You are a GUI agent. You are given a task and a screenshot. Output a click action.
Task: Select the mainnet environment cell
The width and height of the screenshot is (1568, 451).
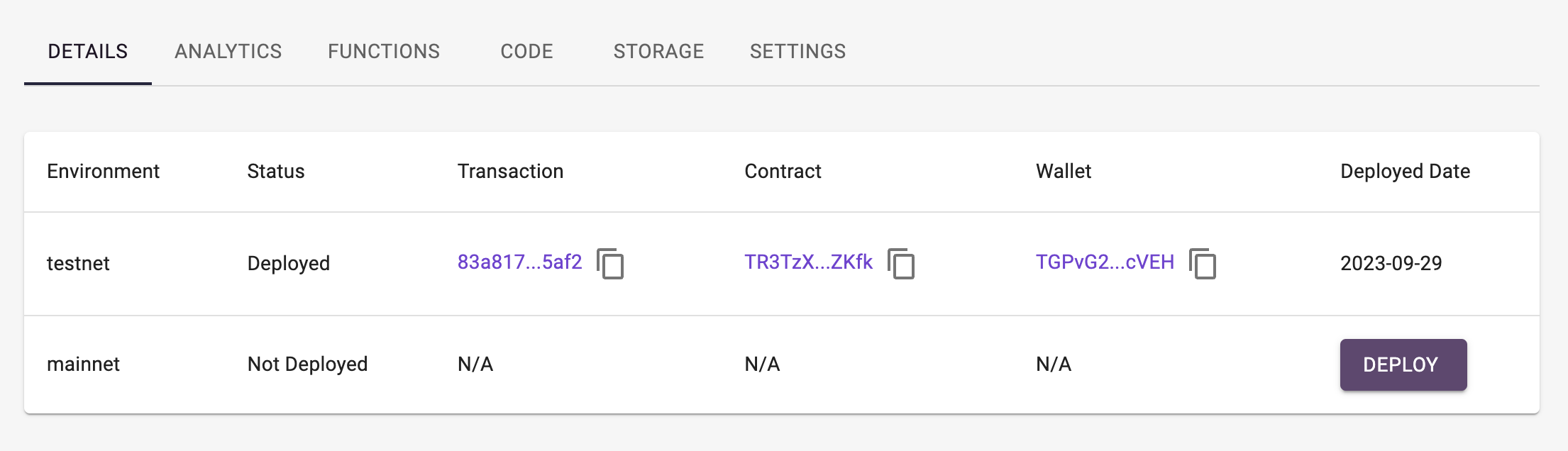point(83,364)
